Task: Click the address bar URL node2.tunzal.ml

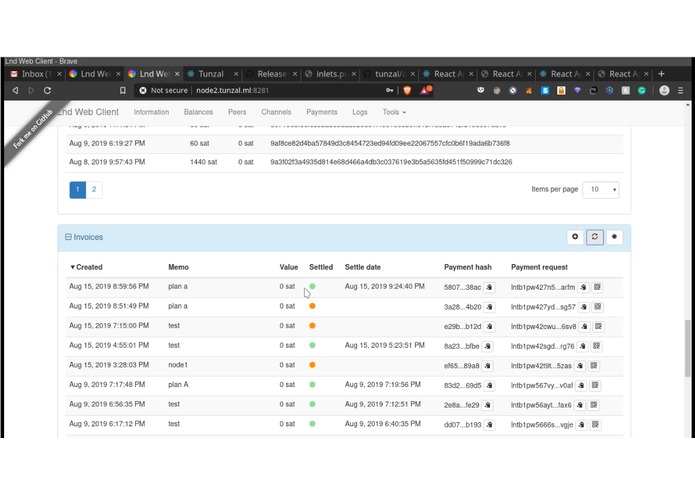Action: [x=232, y=90]
